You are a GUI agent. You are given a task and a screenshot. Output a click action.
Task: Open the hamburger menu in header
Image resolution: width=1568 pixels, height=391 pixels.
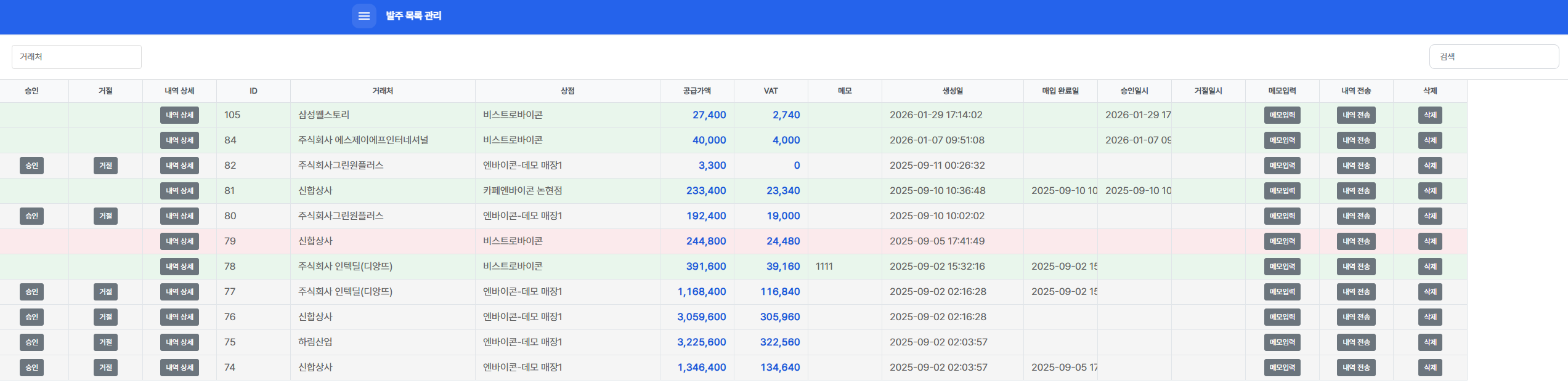click(x=364, y=16)
